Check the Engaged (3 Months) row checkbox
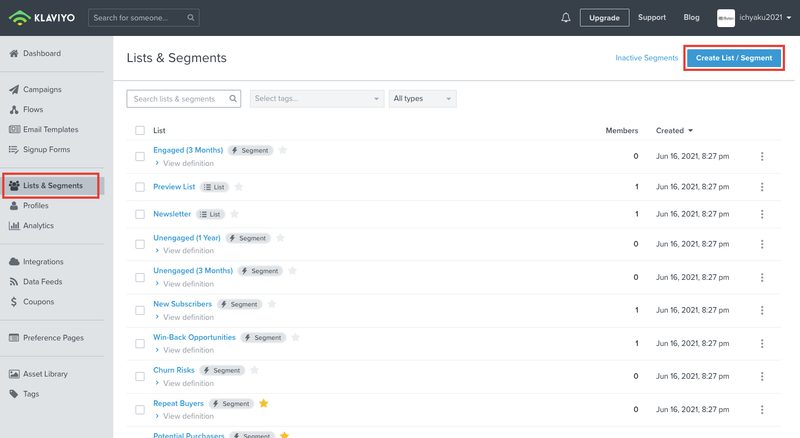 click(140, 156)
